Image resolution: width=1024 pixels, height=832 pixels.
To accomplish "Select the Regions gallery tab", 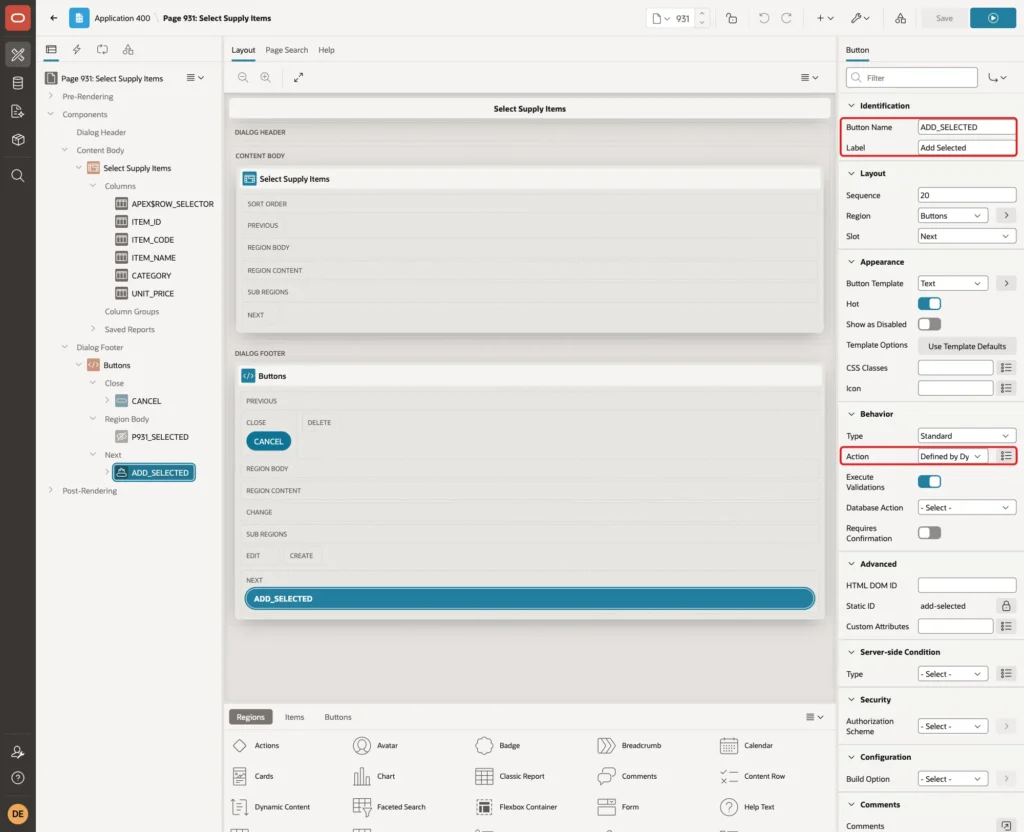I will coord(251,717).
